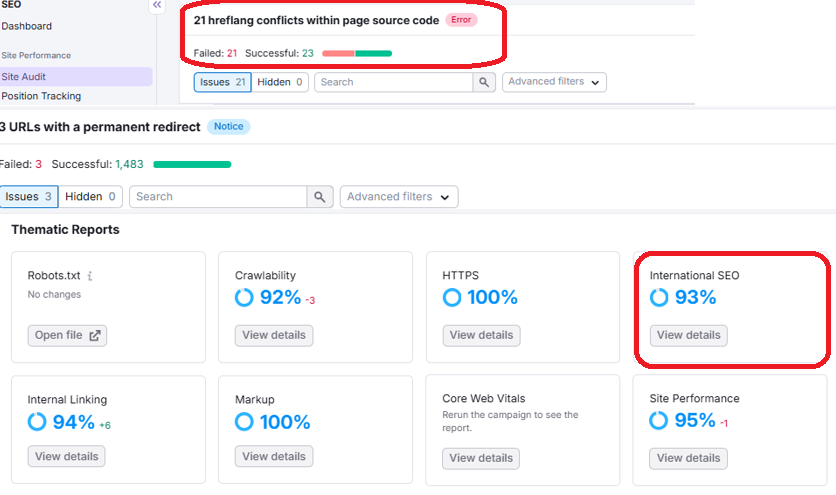Screen dimensions: 836x495
Task: Click the permanent redirect green progress bar
Action: (192, 164)
